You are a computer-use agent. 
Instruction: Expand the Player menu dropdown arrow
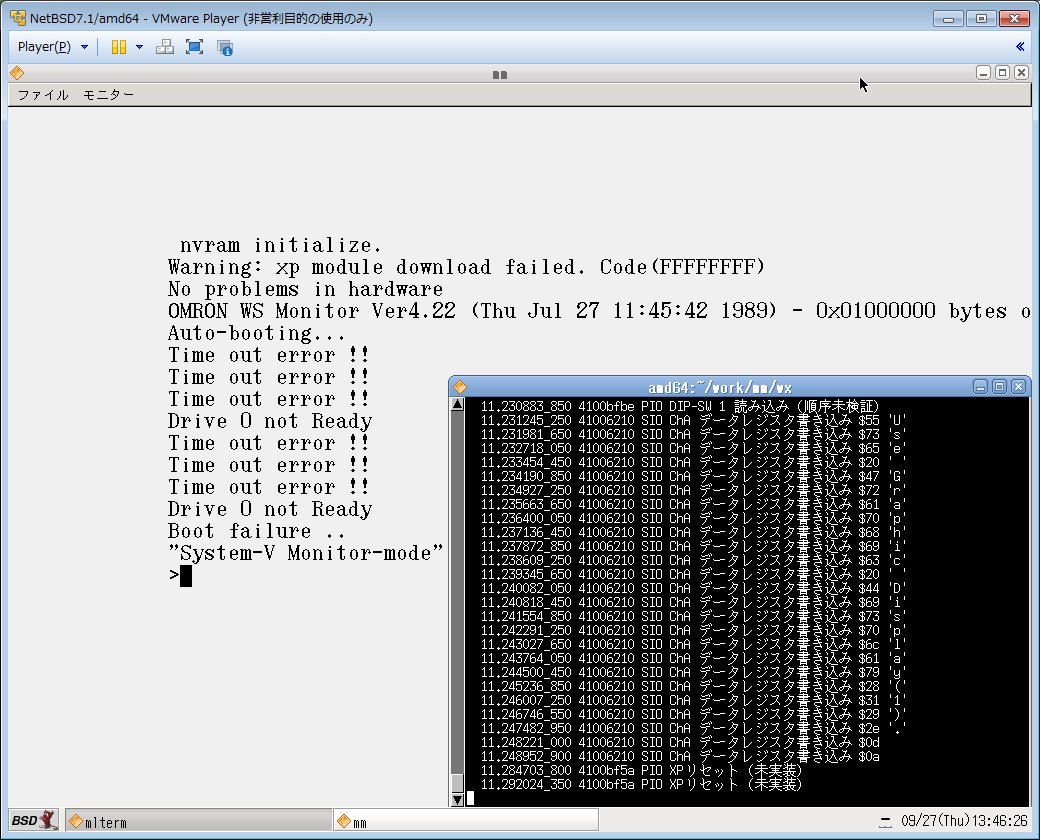click(x=84, y=47)
